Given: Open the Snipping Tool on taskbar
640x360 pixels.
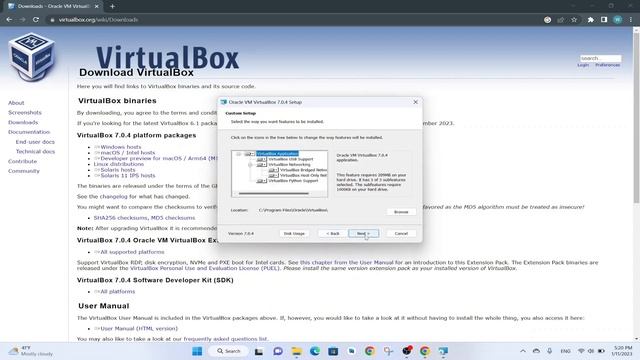Looking at the screenshot, I should coord(388,351).
